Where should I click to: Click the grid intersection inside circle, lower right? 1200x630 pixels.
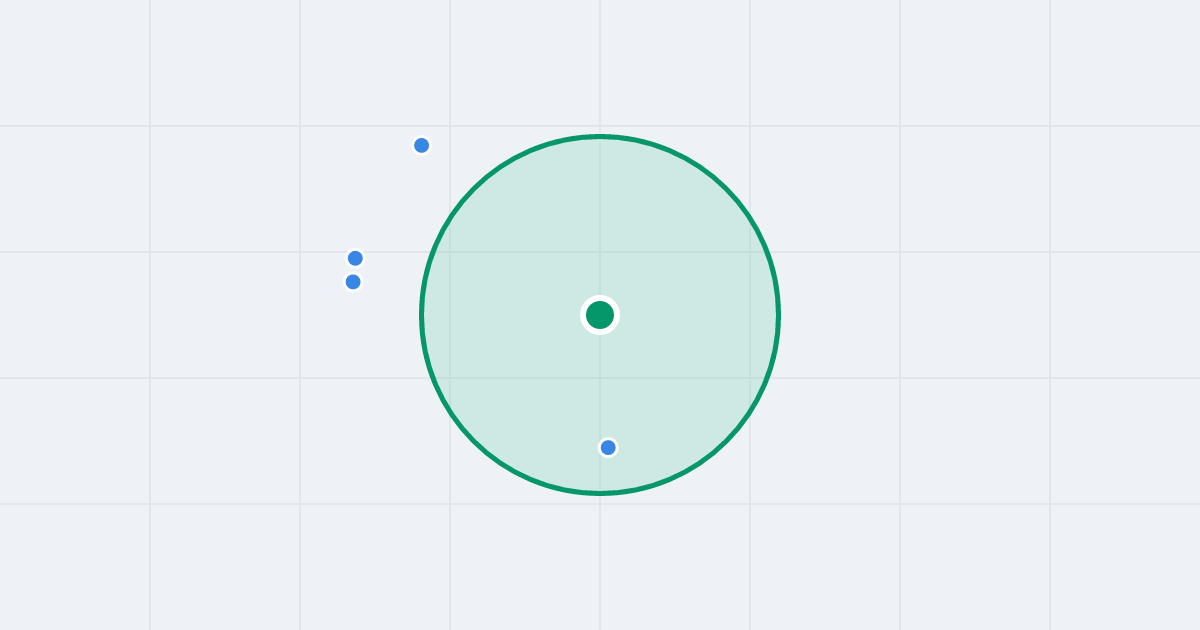[750, 378]
